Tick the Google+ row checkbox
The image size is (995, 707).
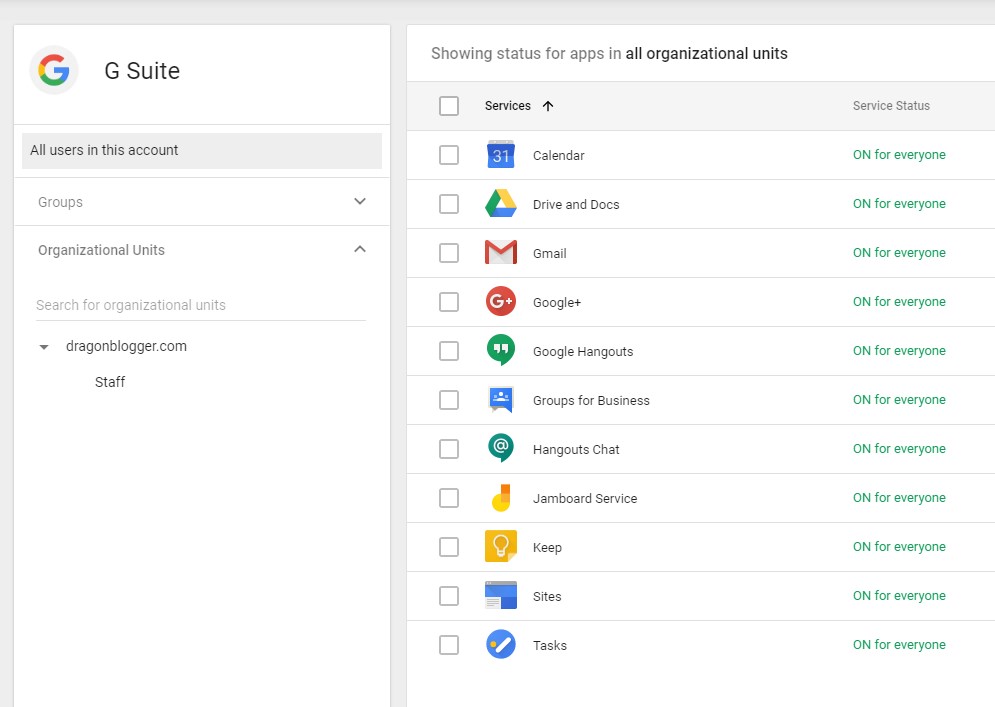(x=449, y=302)
